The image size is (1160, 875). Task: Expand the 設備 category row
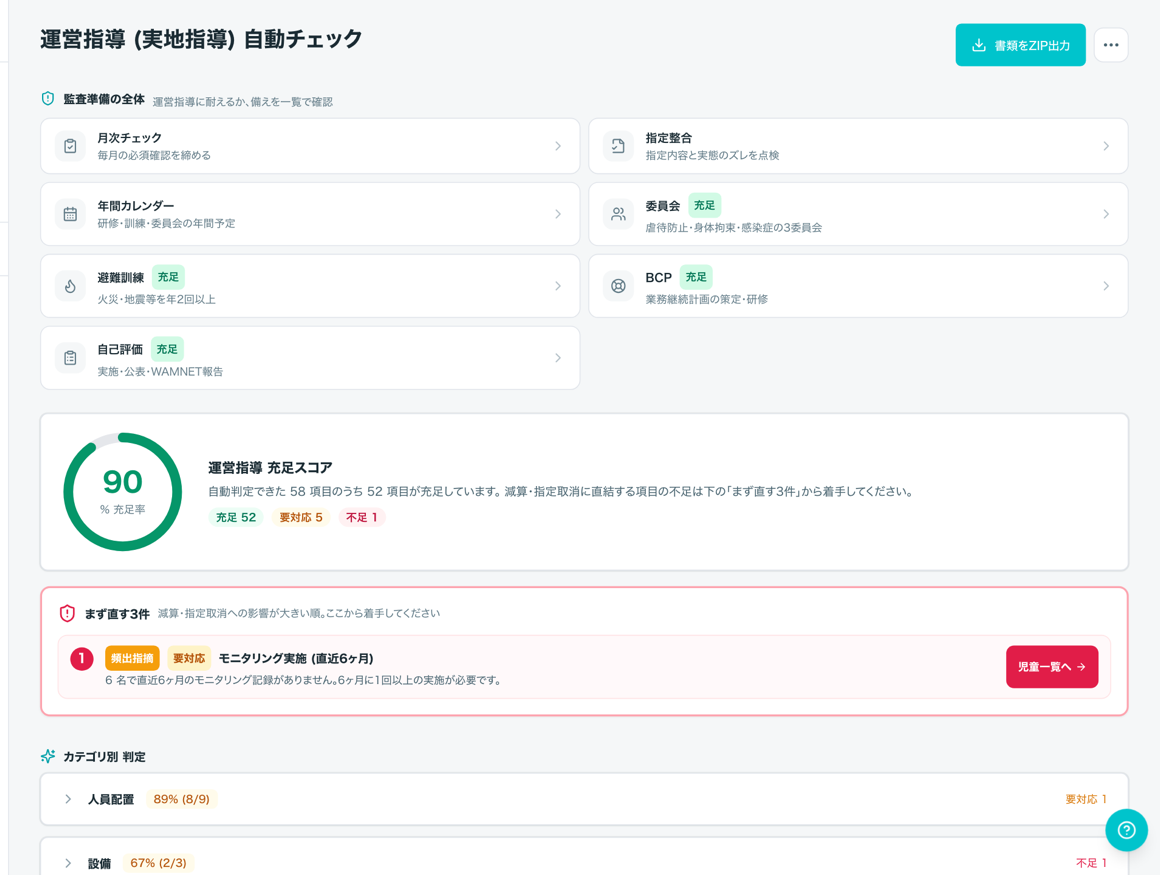(x=584, y=857)
